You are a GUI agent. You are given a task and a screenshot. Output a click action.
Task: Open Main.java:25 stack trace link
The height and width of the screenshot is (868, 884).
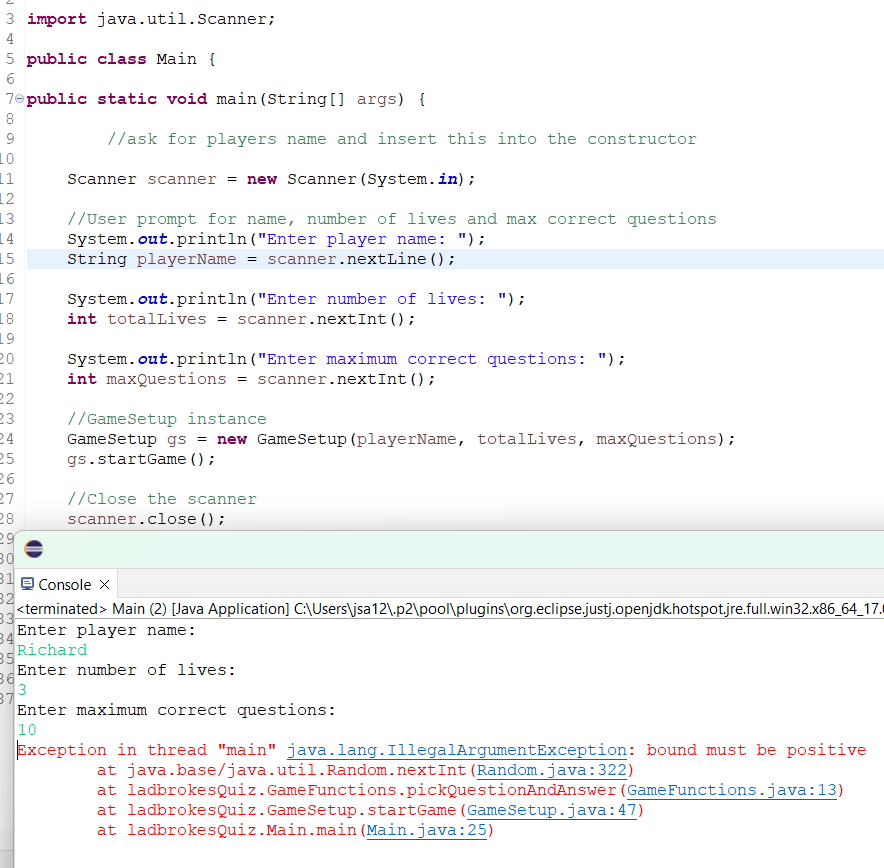click(426, 829)
